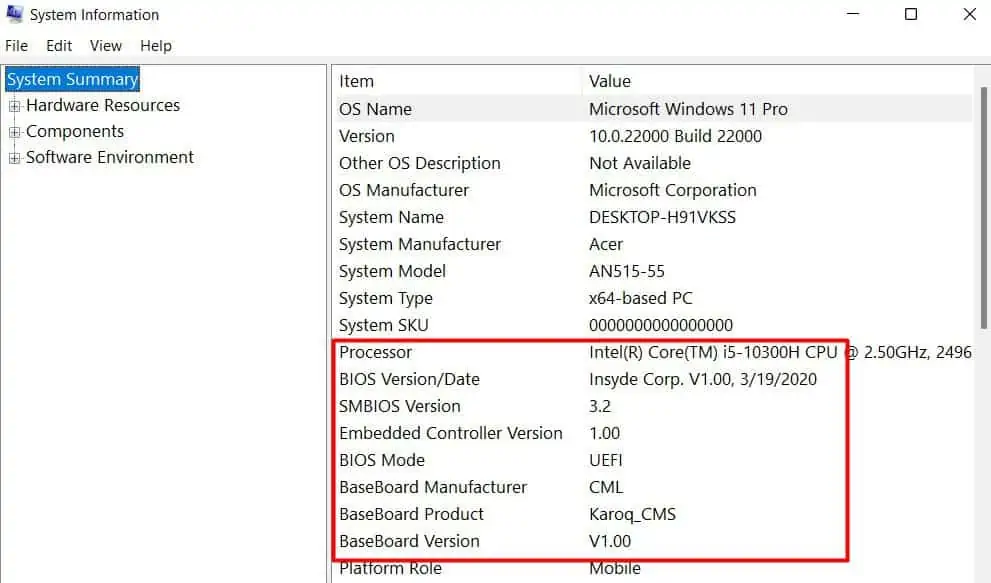Select the Hardware Resources label

(x=103, y=105)
